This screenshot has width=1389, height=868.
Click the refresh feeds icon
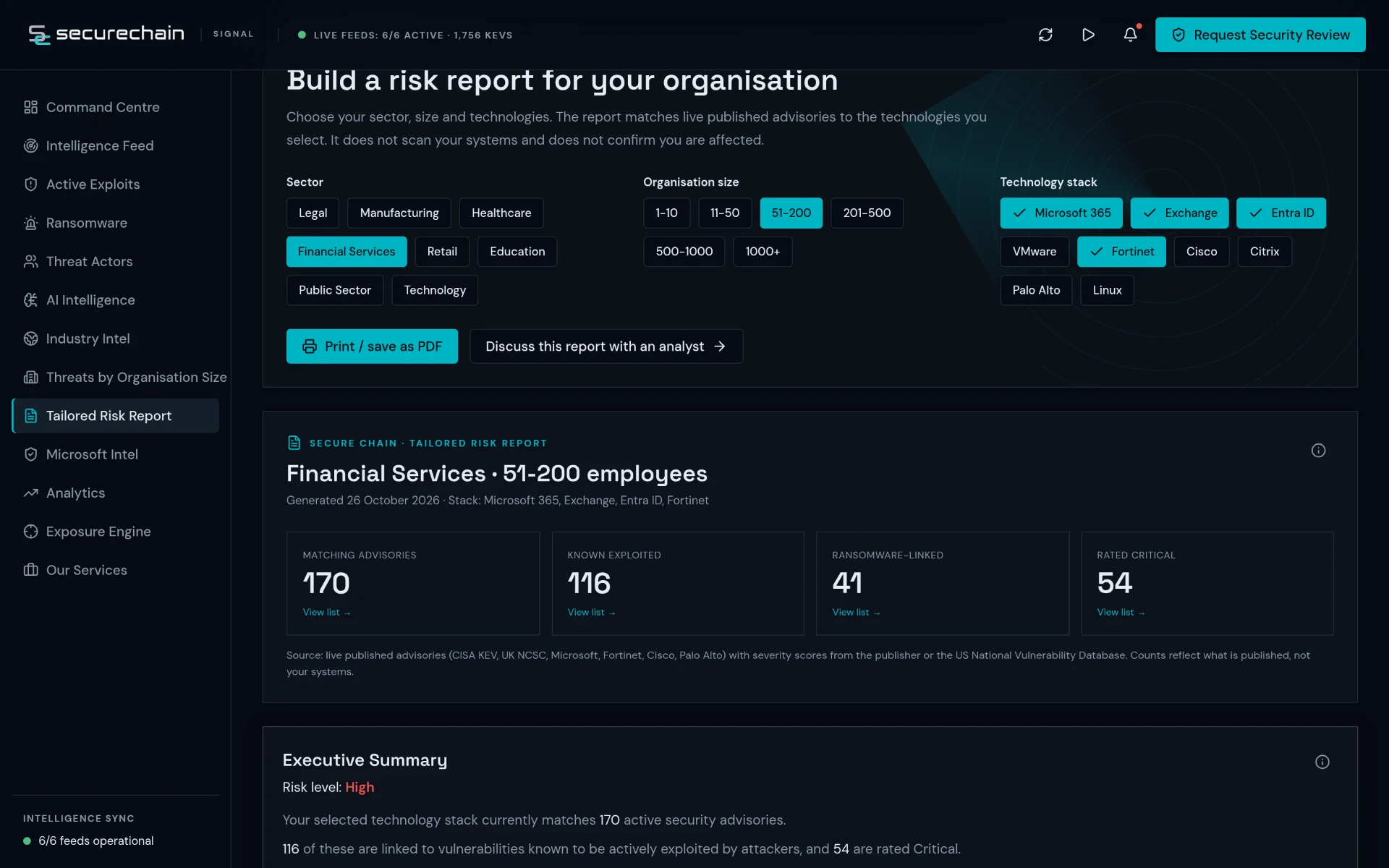1045,35
